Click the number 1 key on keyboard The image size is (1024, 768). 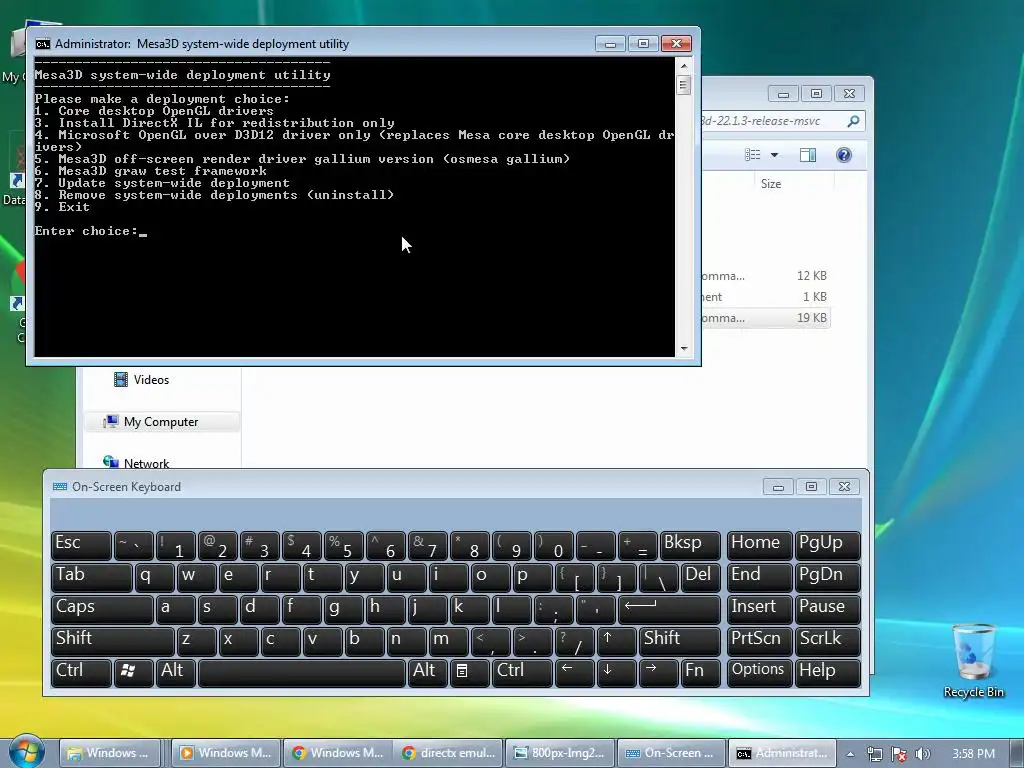tap(176, 545)
